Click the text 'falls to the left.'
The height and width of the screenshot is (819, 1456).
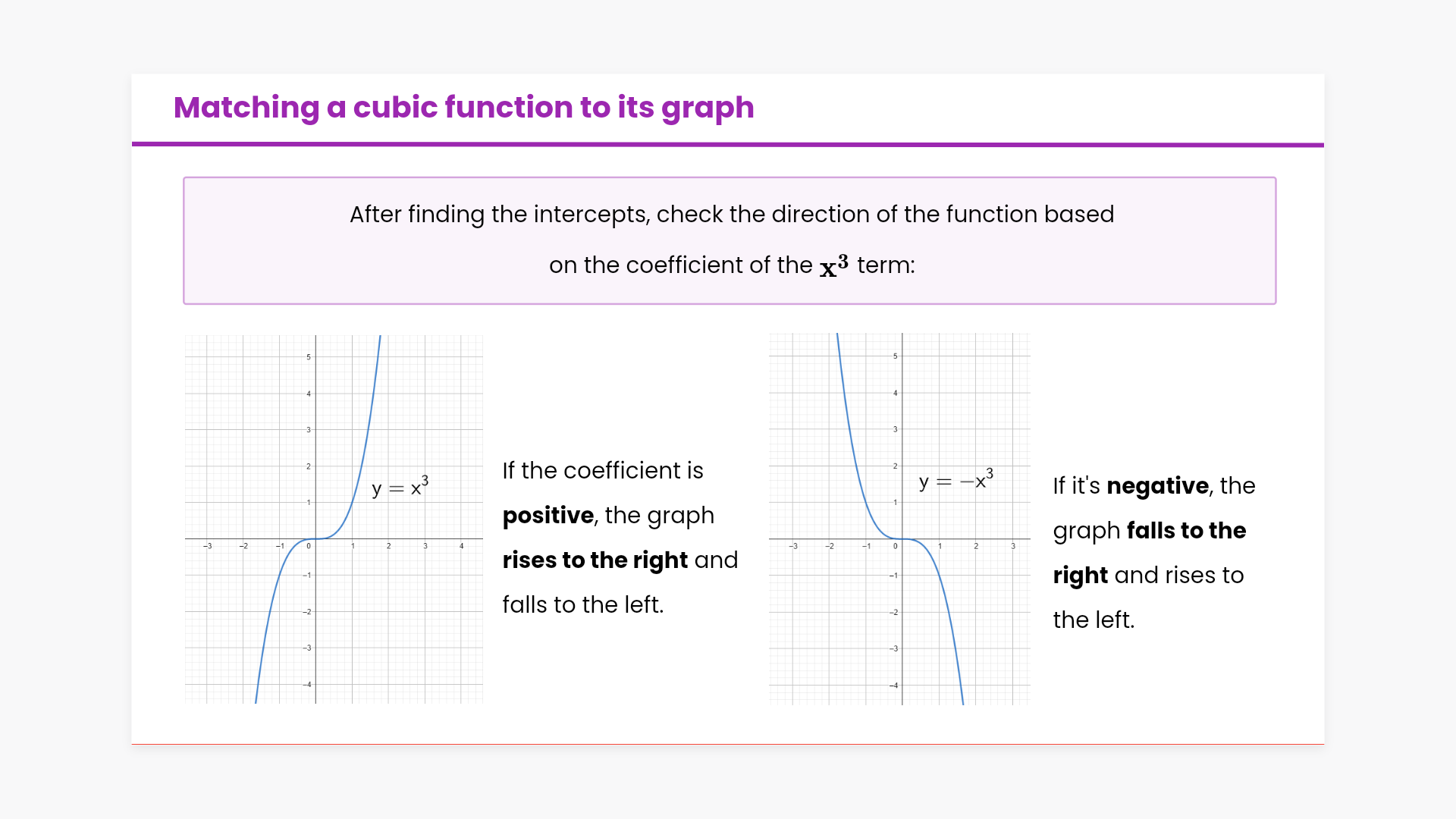click(582, 605)
